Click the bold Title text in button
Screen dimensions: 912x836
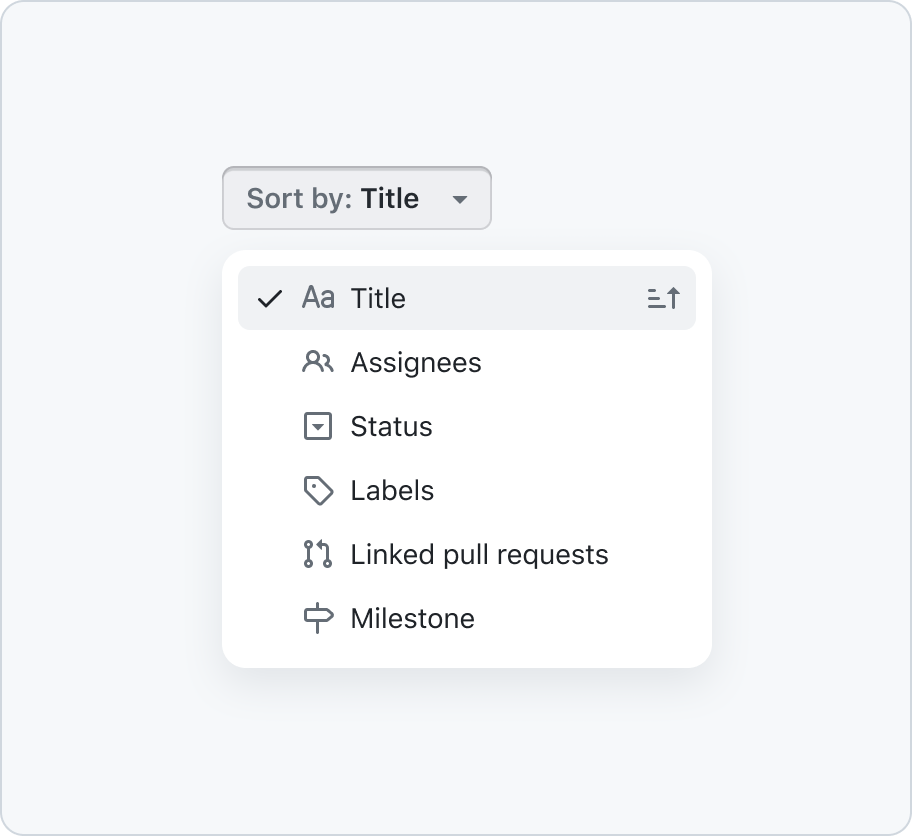point(390,198)
